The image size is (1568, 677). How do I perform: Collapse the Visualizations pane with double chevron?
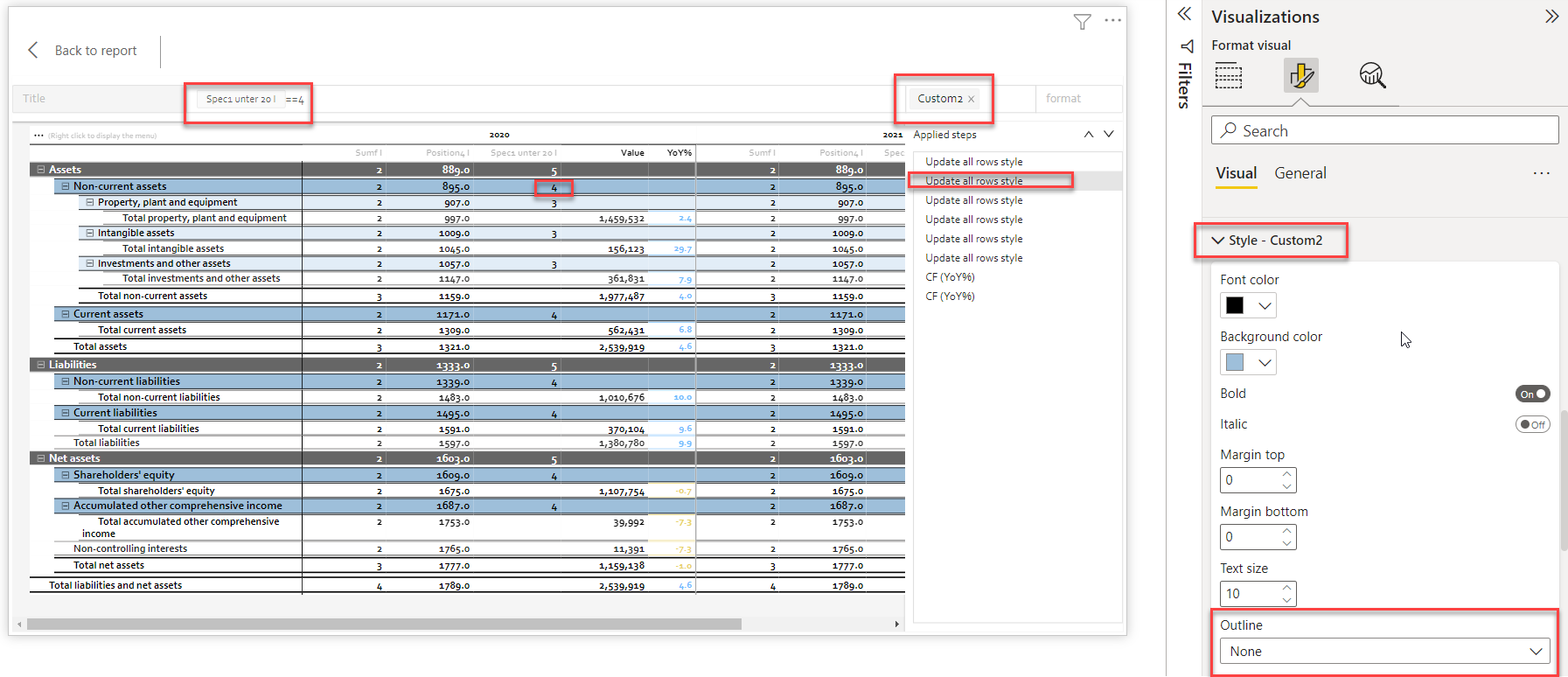click(x=1551, y=17)
